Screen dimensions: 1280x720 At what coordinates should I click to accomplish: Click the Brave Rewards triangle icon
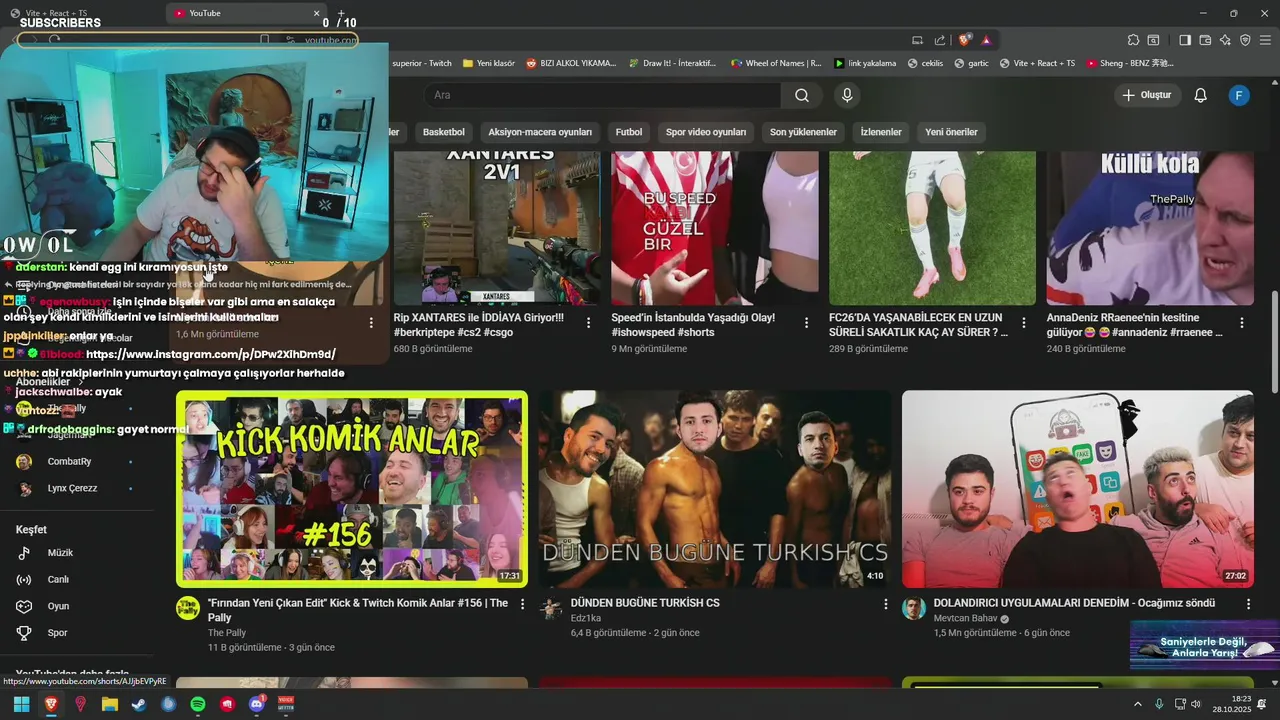(986, 40)
